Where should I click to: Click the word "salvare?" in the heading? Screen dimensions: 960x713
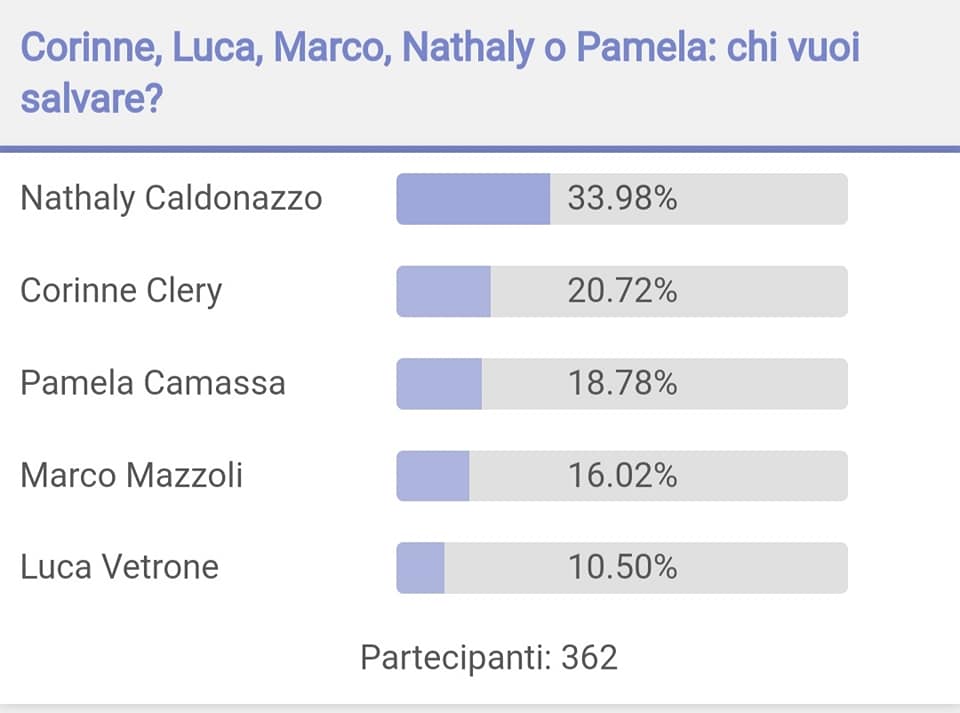click(x=92, y=99)
